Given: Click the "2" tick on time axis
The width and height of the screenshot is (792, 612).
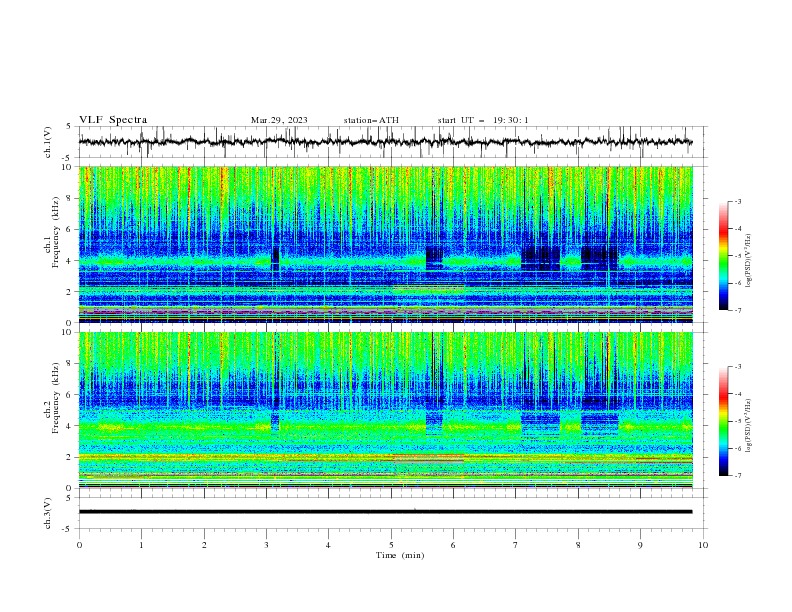Looking at the screenshot, I should click(204, 545).
